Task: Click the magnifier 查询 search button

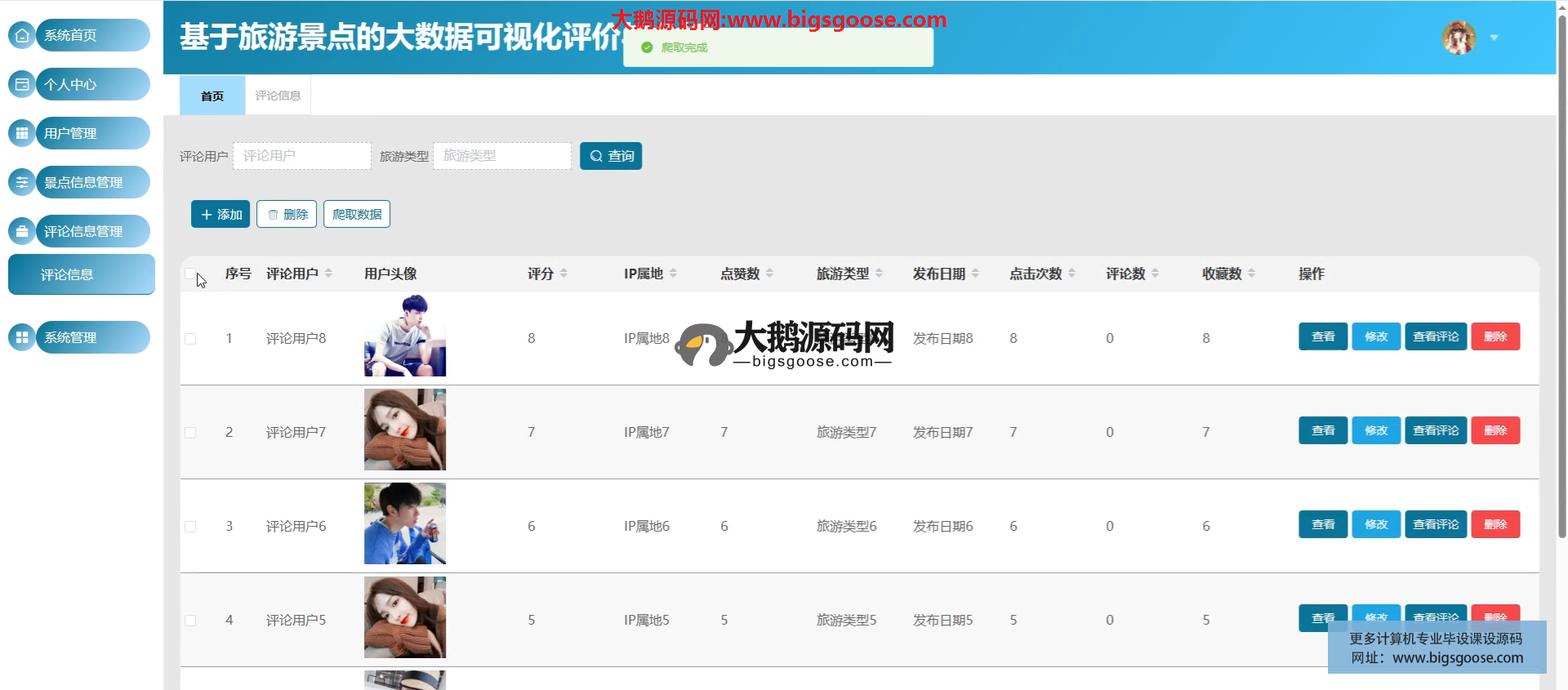Action: [x=611, y=156]
